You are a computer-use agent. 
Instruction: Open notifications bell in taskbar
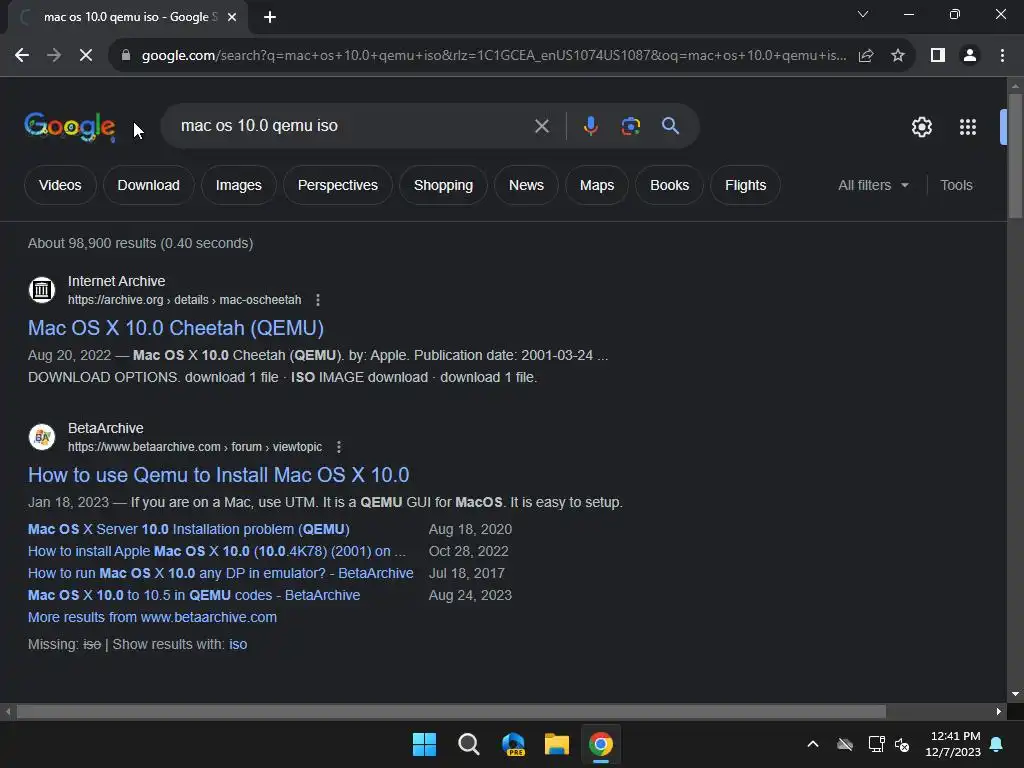click(997, 744)
